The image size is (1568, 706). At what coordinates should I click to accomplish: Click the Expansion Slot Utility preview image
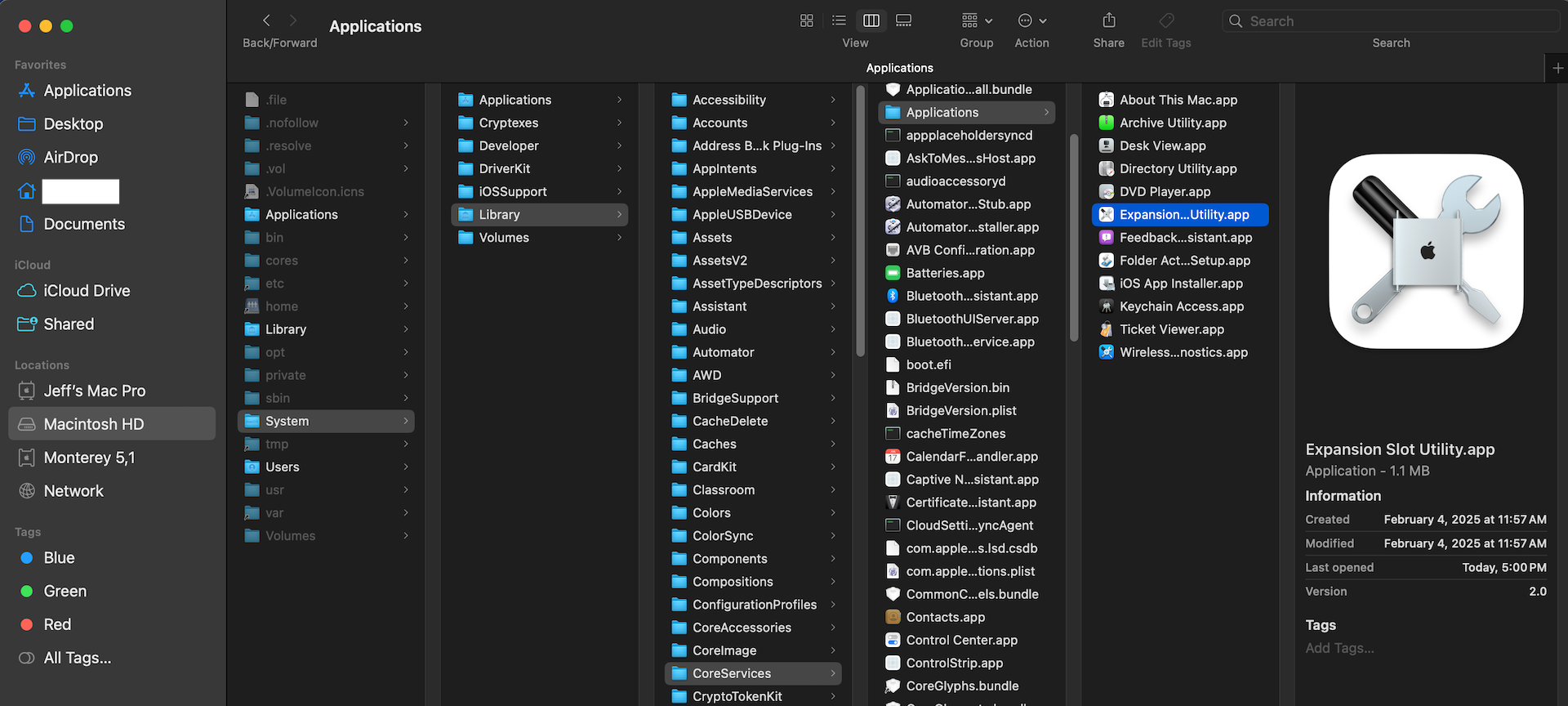pyautogui.click(x=1426, y=252)
